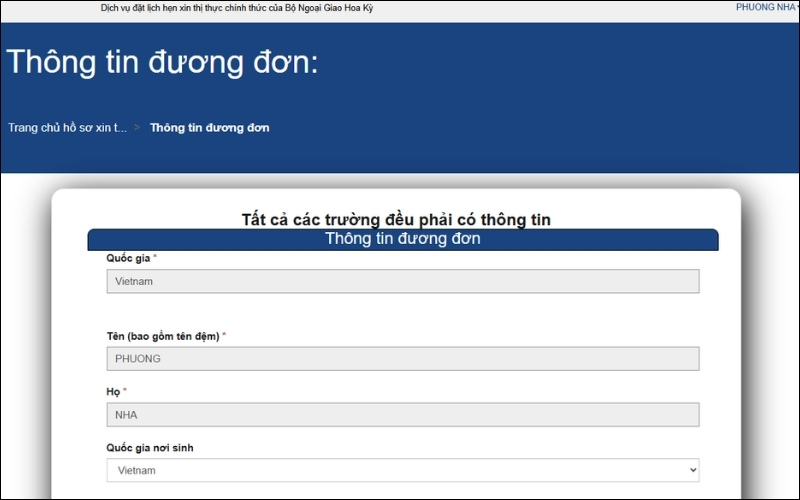
Task: Focus the Quốc gia field showing Vietnam
Action: (x=402, y=281)
